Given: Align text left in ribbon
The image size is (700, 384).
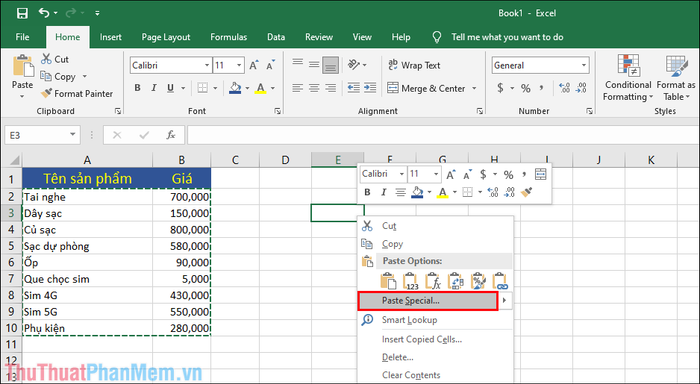Looking at the screenshot, I should pyautogui.click(x=298, y=88).
